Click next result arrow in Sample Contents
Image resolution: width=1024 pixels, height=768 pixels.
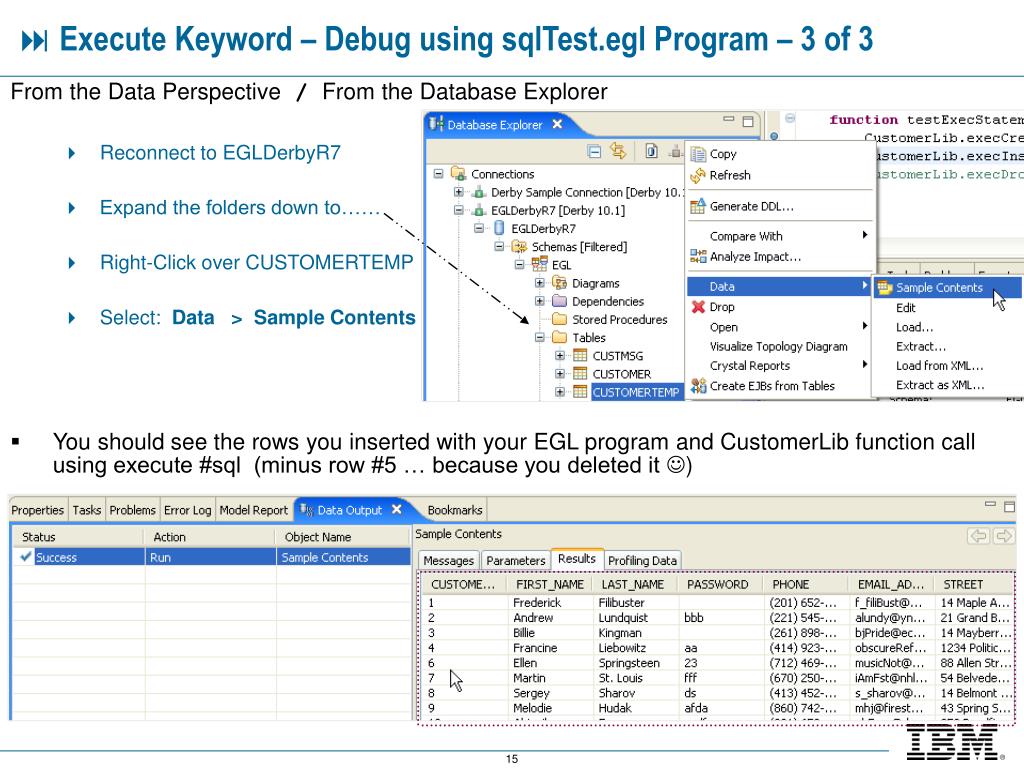(1004, 536)
